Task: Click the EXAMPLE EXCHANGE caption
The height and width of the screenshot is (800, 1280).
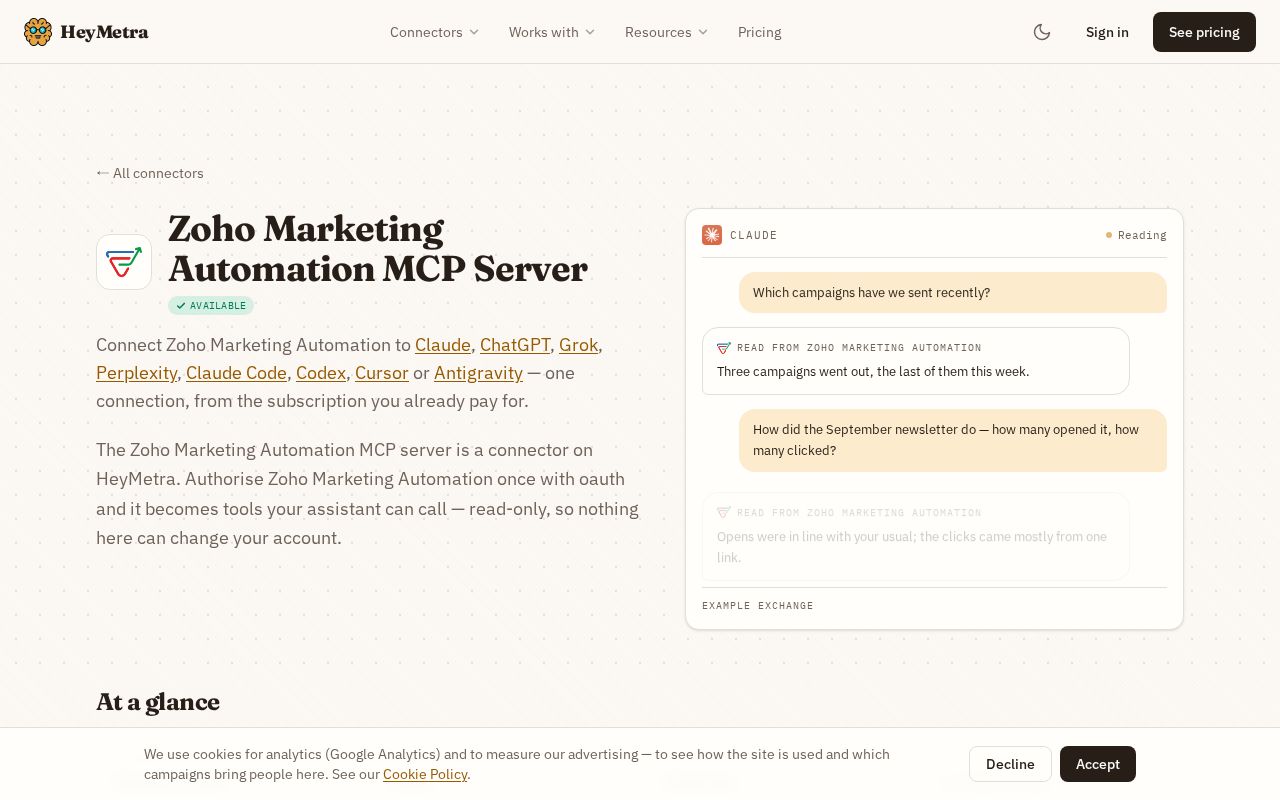Action: pos(758,606)
